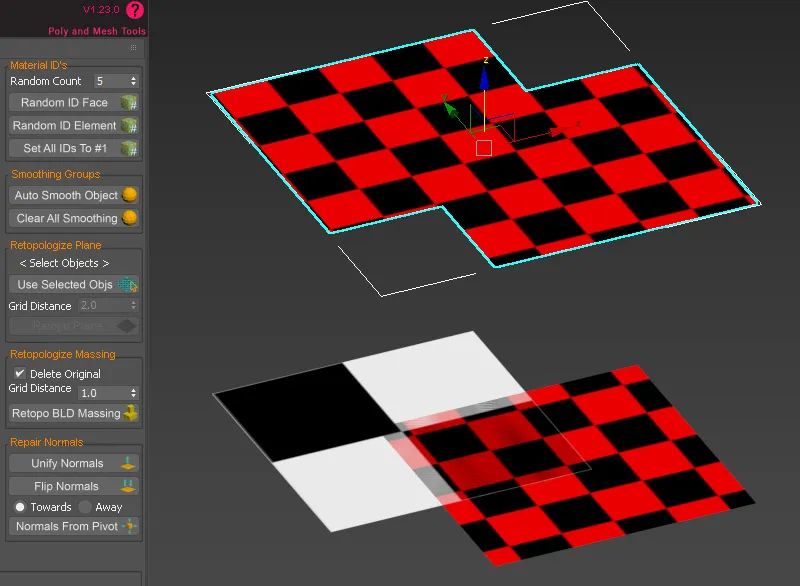Click the panel grip handle dots
Viewport: 800px width, 586px height.
pos(133,47)
